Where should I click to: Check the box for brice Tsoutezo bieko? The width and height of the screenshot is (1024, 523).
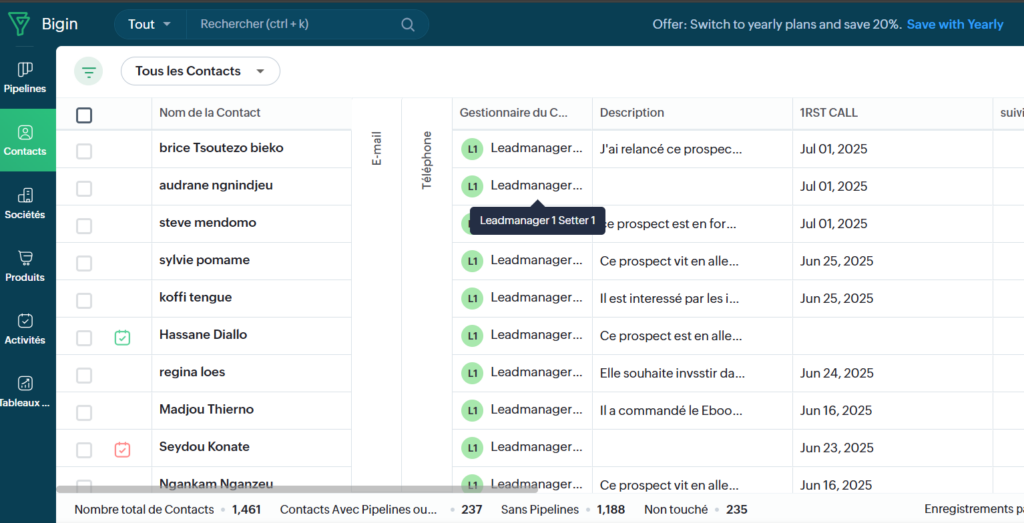coord(84,151)
